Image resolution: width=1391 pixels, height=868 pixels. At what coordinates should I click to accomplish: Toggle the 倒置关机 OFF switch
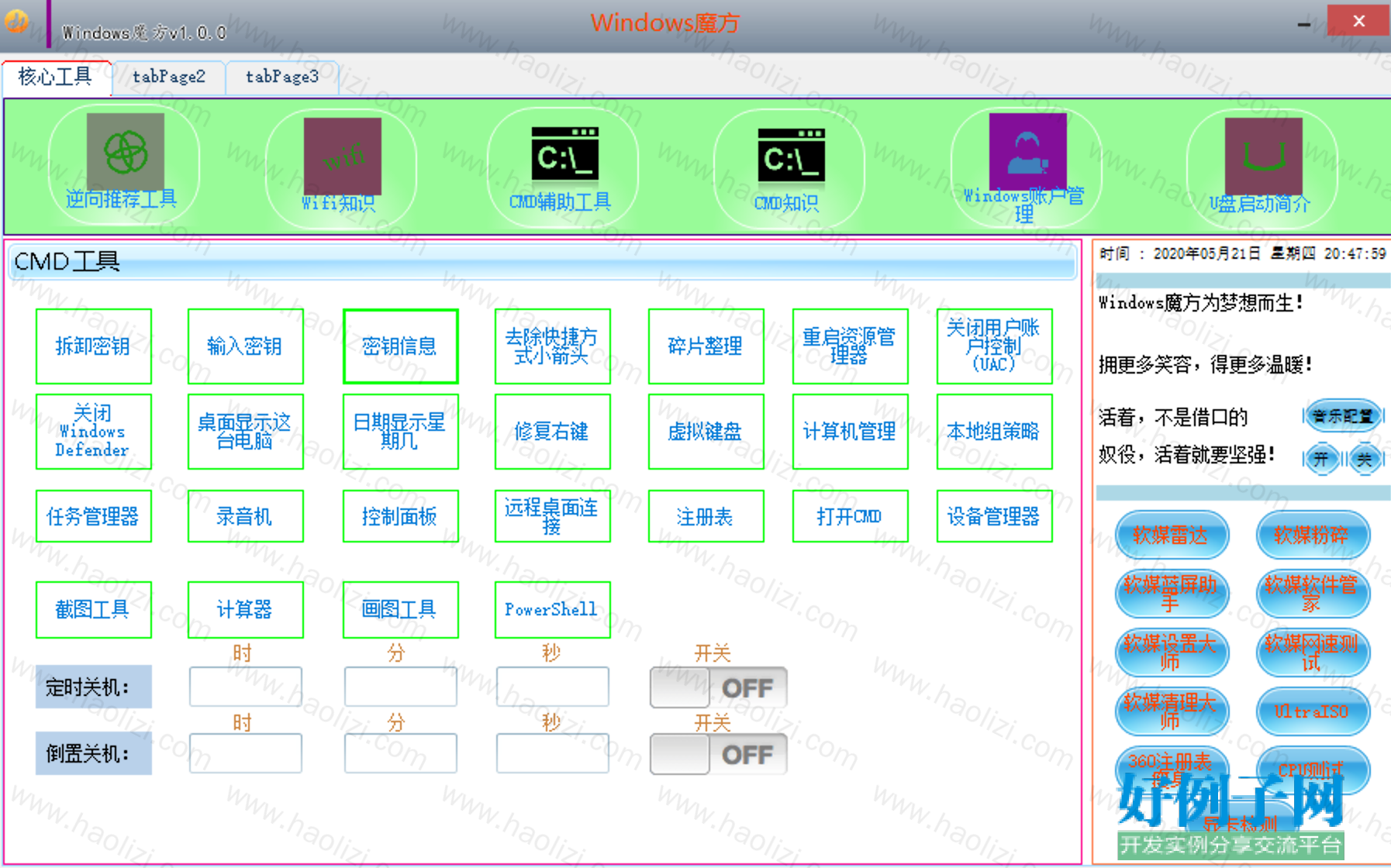(719, 754)
